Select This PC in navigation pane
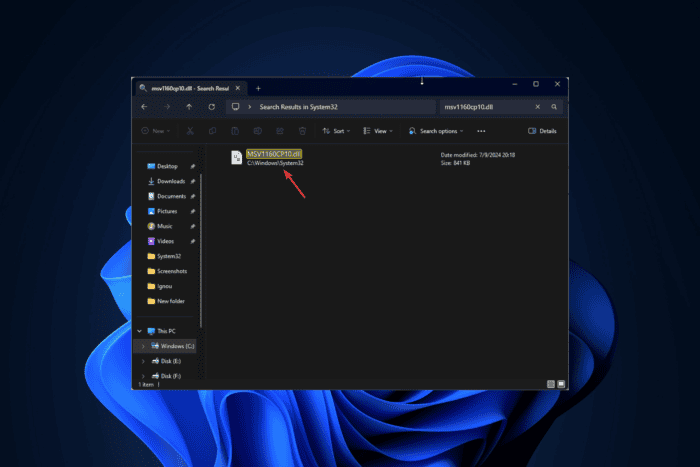This screenshot has height=467, width=700. tap(166, 331)
